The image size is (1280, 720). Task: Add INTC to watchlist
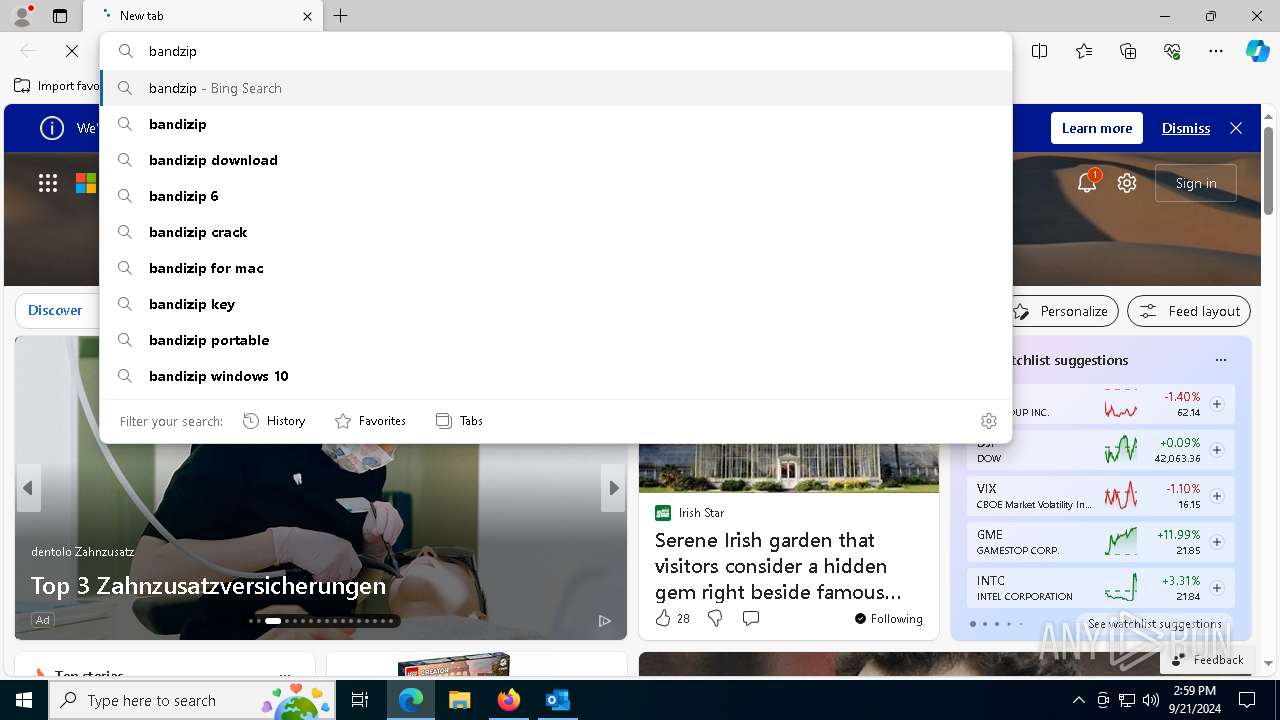(1217, 588)
